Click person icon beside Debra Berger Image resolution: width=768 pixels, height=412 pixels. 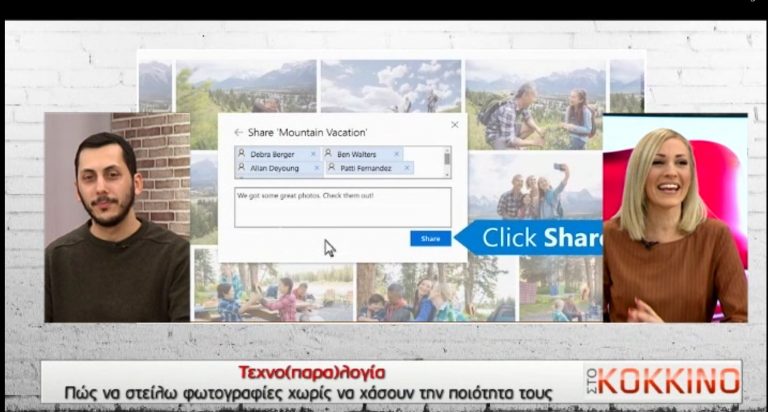(242, 154)
